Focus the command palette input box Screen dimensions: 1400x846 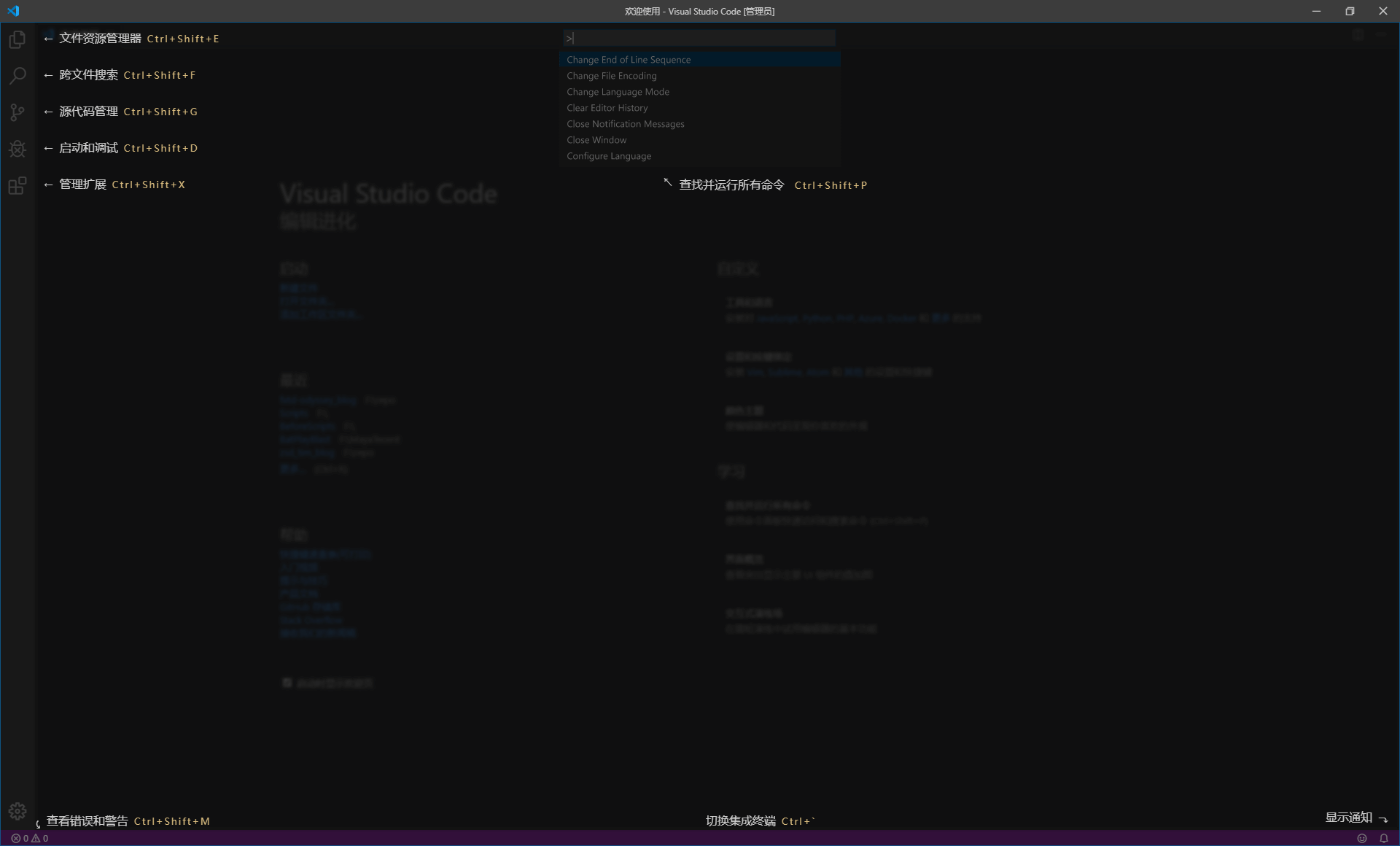699,38
